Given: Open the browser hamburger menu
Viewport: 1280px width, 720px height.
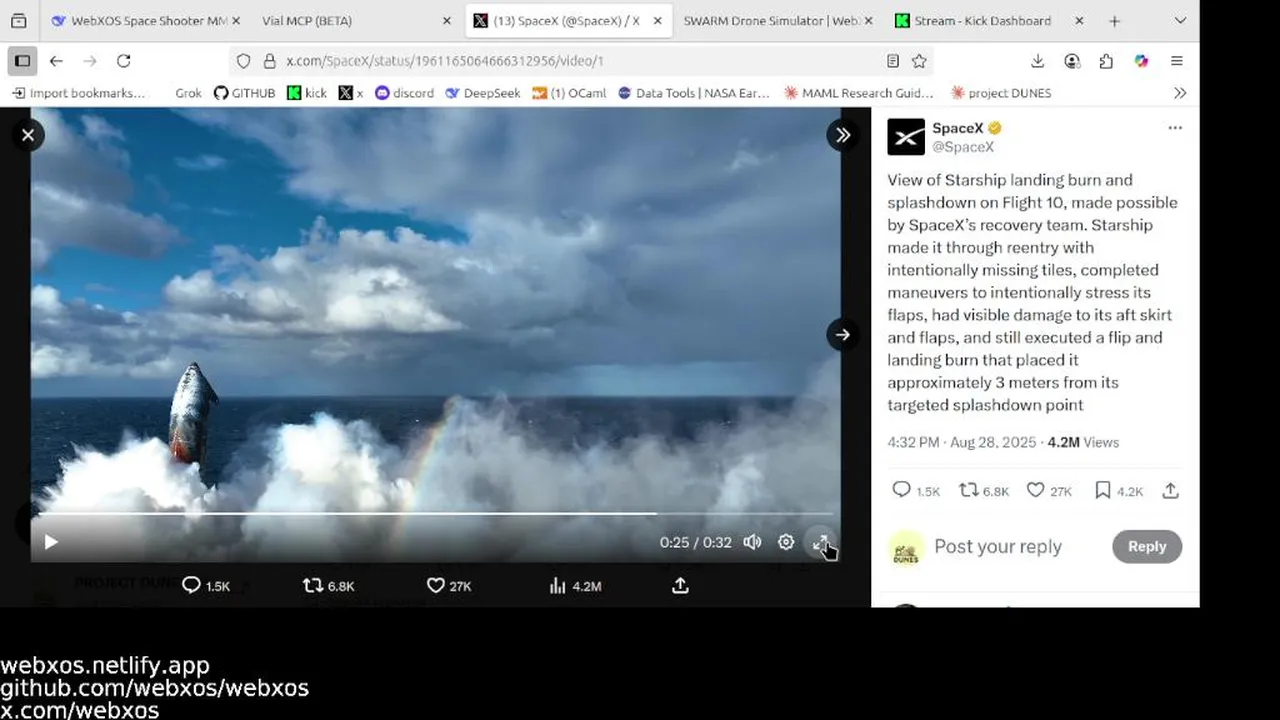Looking at the screenshot, I should pos(1176,61).
